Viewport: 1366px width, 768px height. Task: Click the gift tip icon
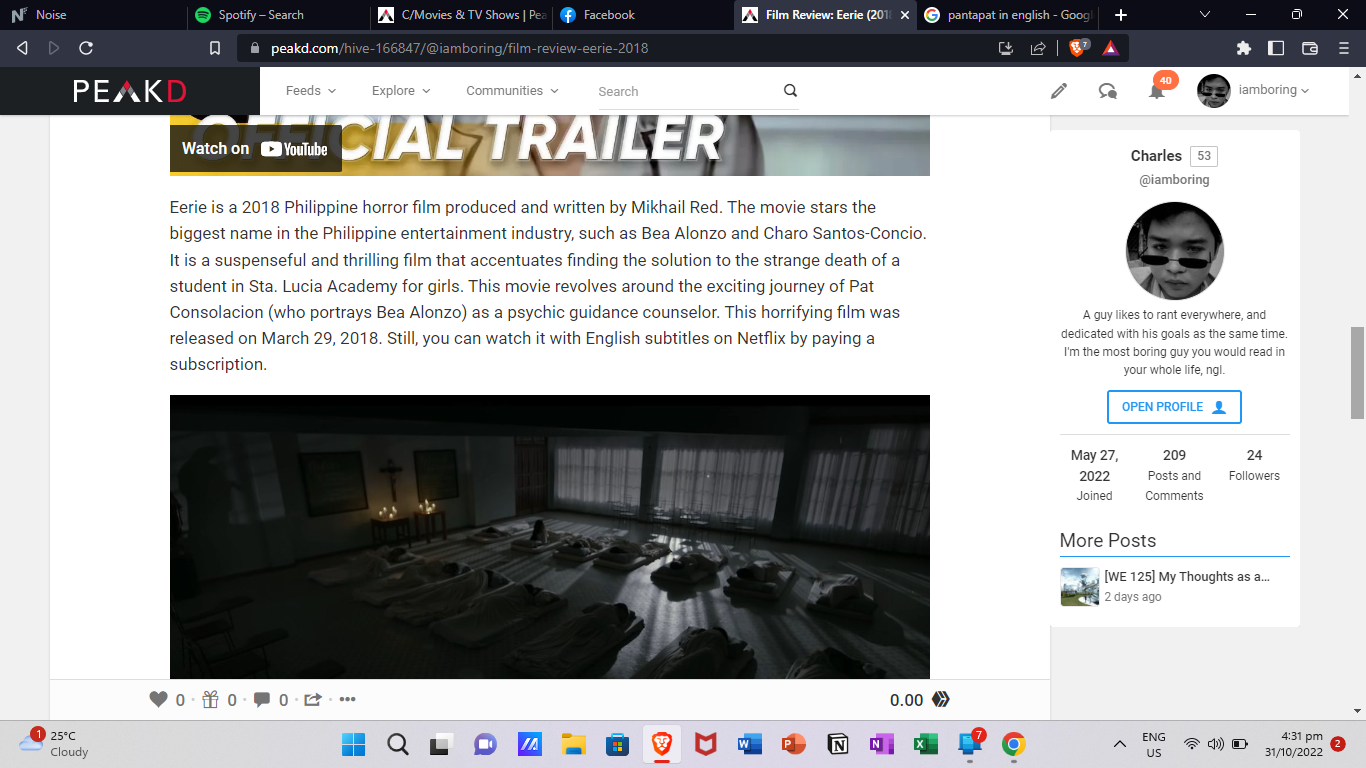(x=210, y=700)
